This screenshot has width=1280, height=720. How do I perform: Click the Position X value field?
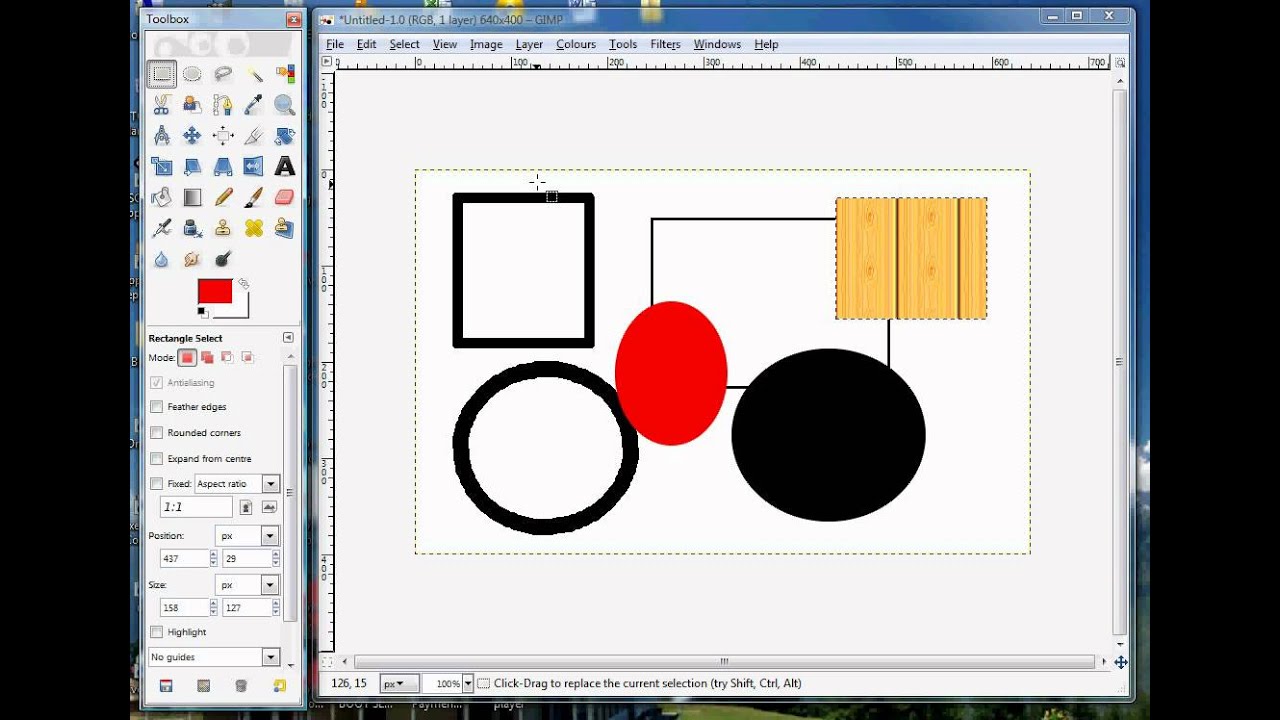tap(184, 559)
